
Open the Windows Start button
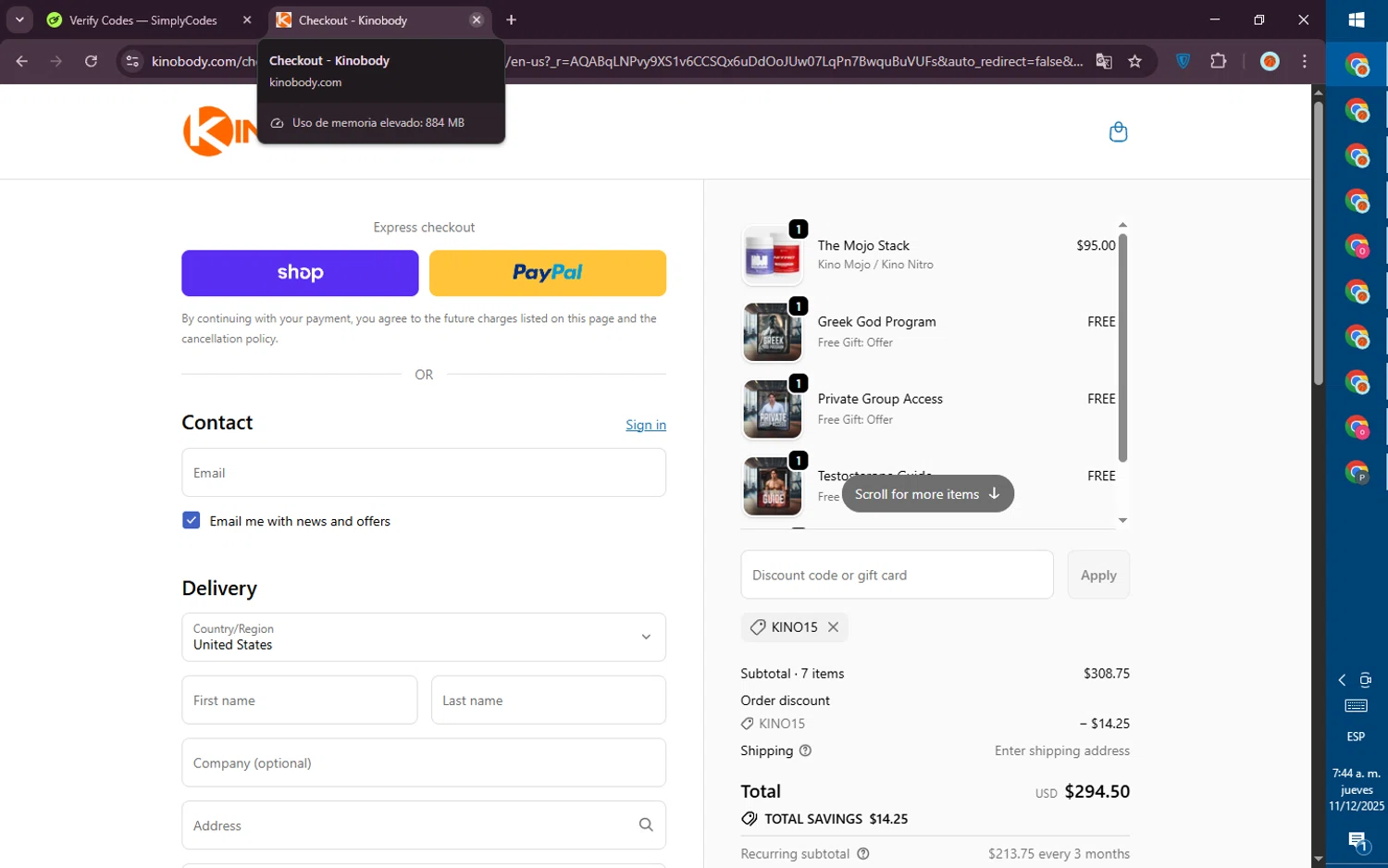(1357, 19)
